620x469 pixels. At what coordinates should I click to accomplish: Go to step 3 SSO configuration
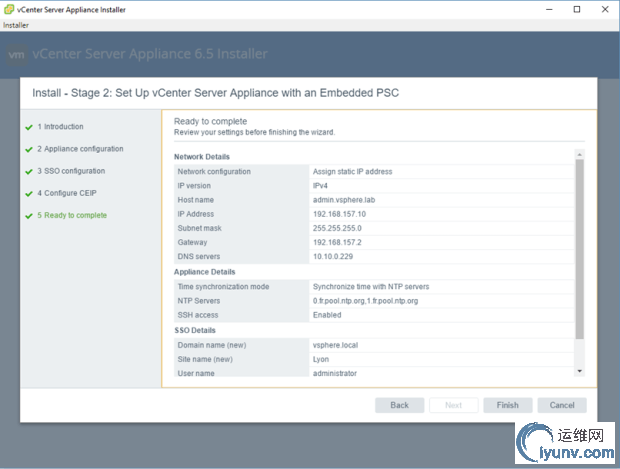[x=71, y=171]
